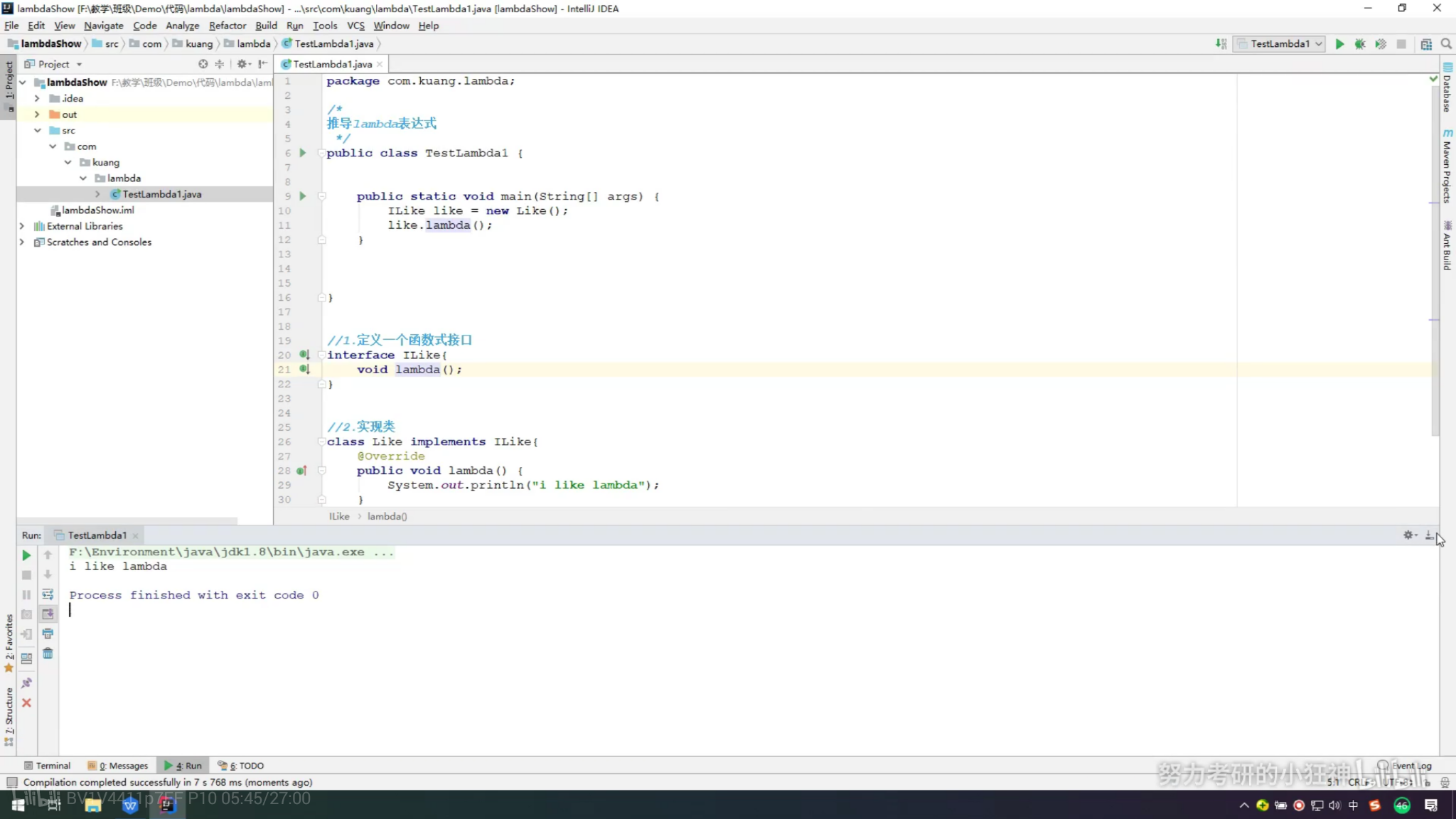Run TestLambda1 from the main toolbar

point(1339,44)
